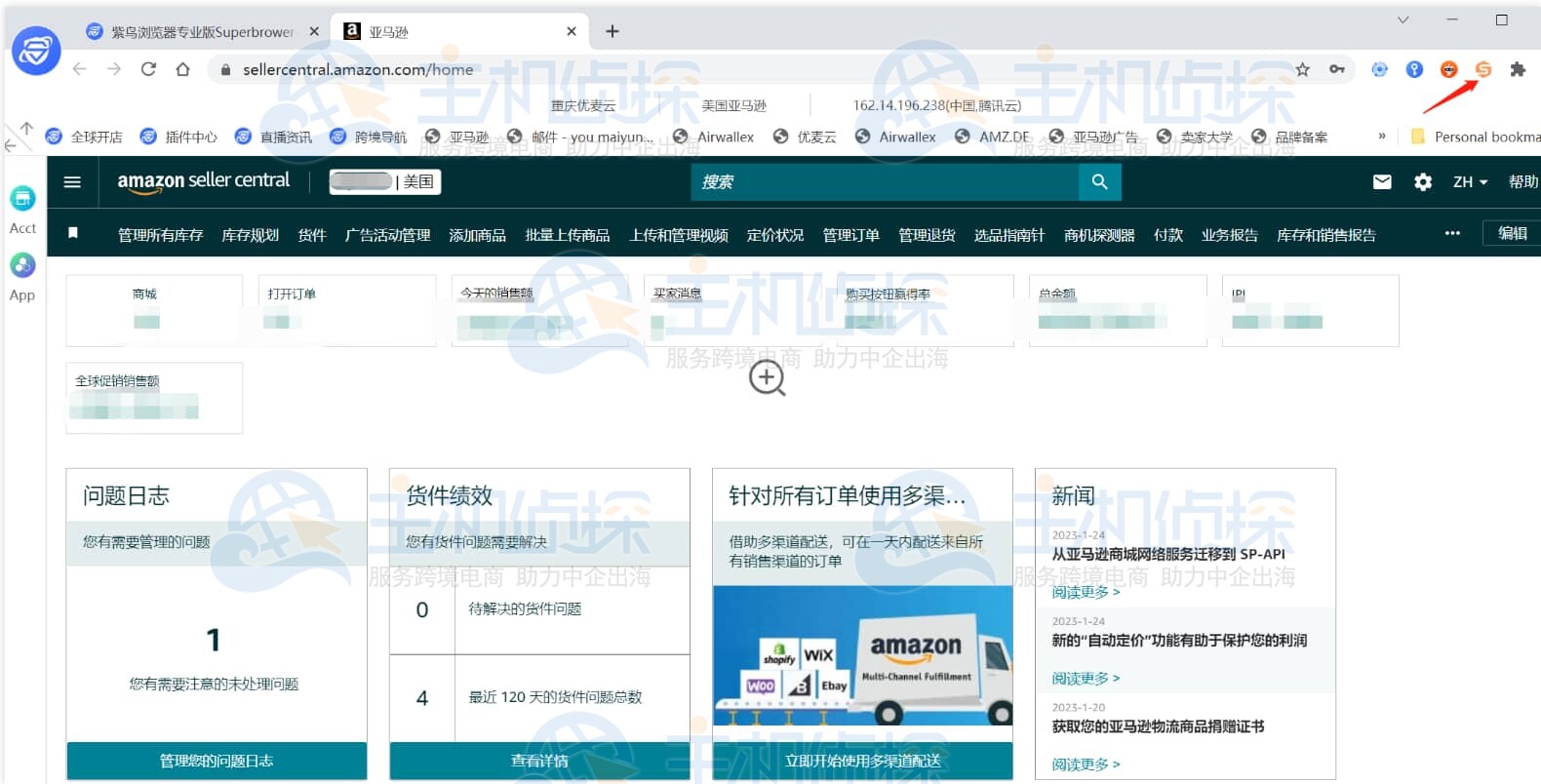
Task: Open the Seller Central hamburger menu
Action: coord(72,181)
